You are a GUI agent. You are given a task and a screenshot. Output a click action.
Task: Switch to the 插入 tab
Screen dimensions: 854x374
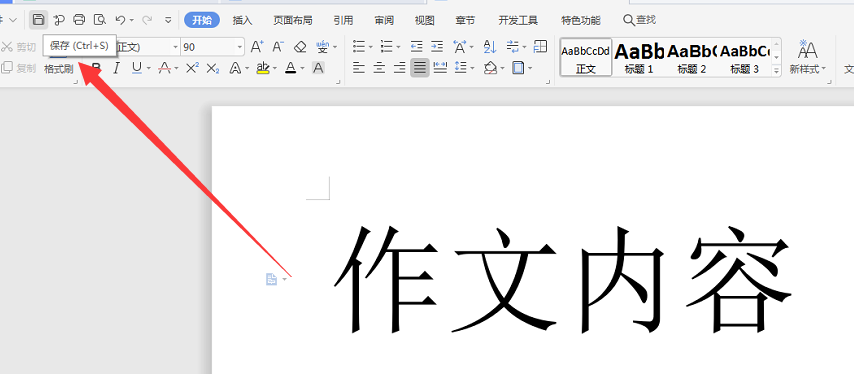(242, 21)
